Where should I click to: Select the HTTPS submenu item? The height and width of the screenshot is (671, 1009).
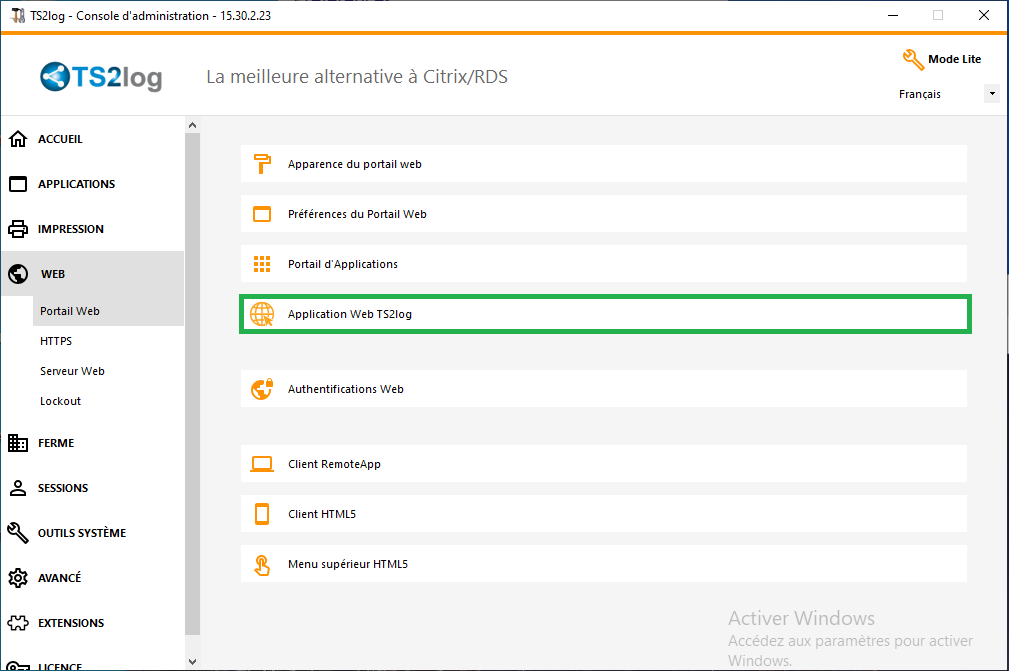pos(108,341)
